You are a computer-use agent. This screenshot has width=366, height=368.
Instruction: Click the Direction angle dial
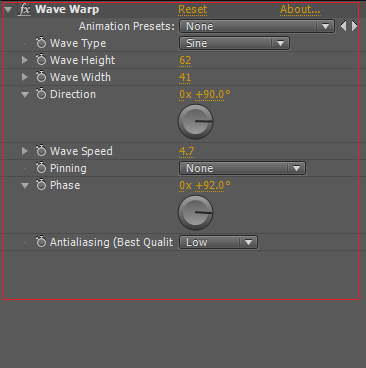tap(196, 122)
